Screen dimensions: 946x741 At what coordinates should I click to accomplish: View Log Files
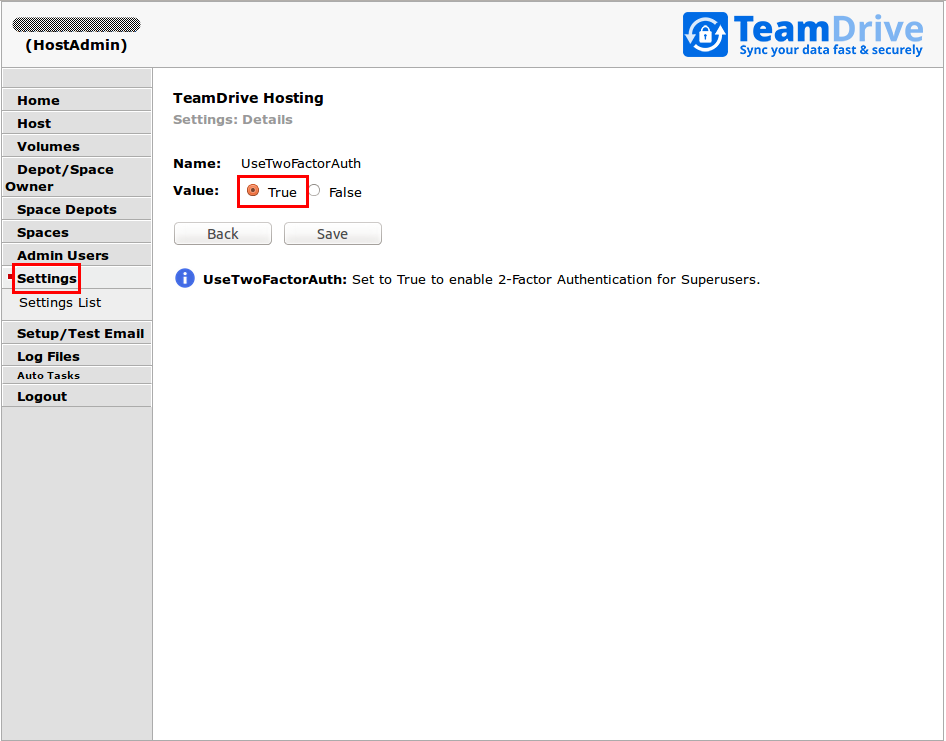(x=77, y=356)
